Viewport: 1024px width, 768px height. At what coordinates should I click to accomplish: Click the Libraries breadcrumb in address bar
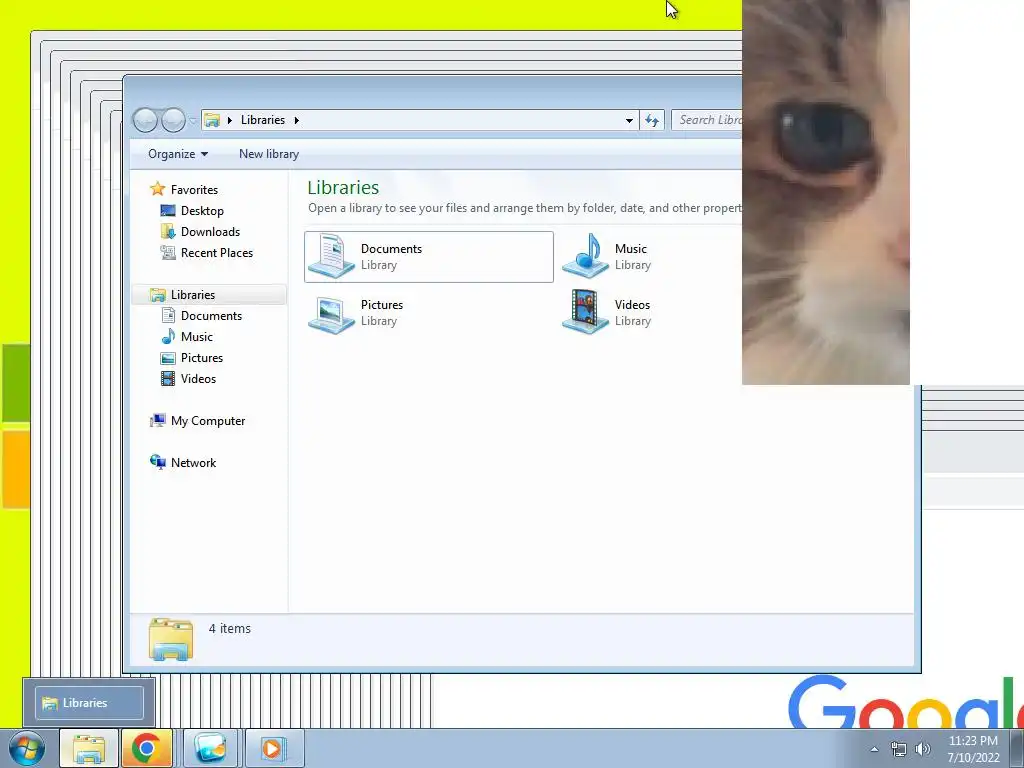tap(263, 120)
